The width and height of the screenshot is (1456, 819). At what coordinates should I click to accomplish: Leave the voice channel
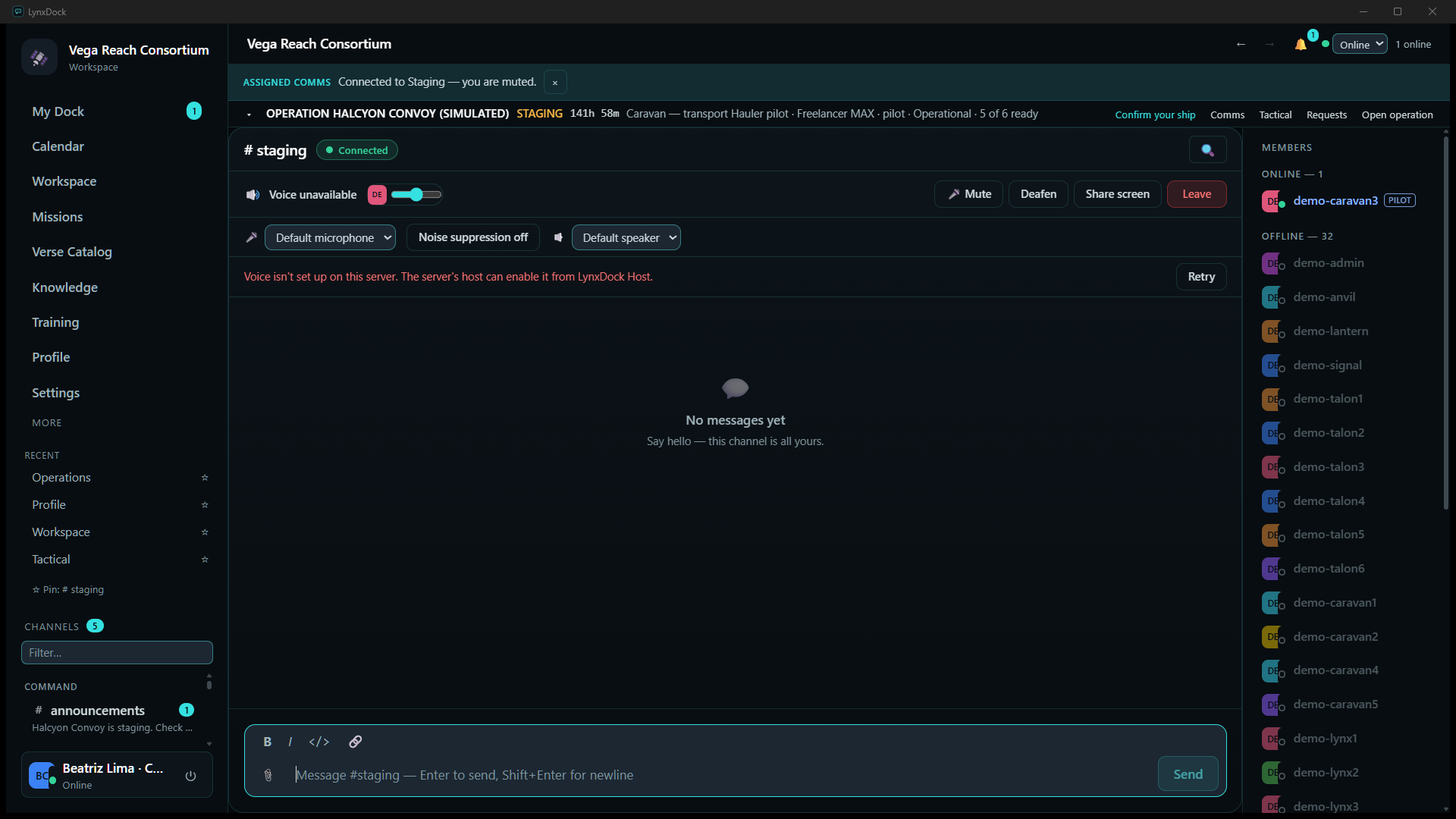pyautogui.click(x=1197, y=194)
